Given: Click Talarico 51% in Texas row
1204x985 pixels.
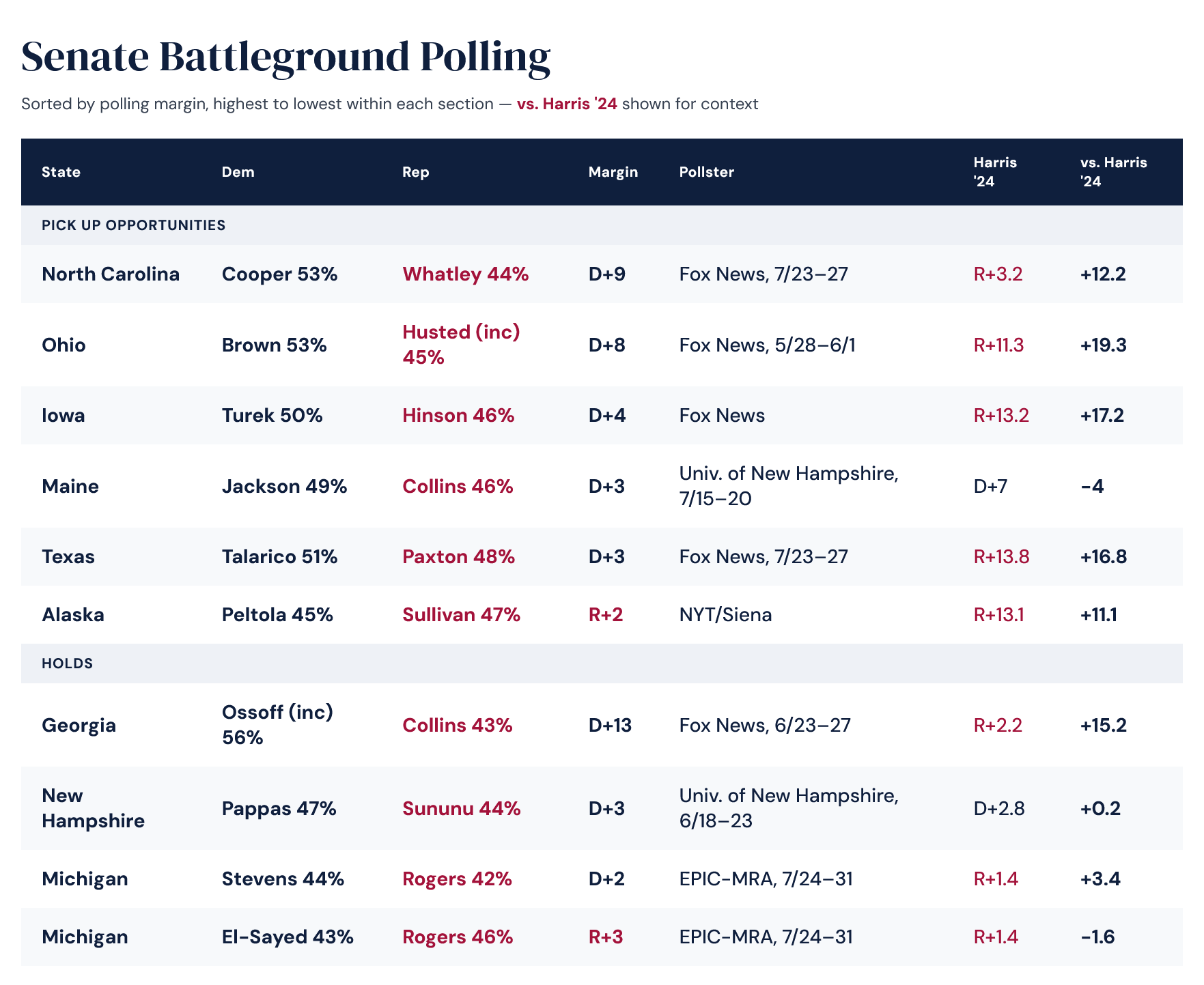Looking at the screenshot, I should click(279, 557).
